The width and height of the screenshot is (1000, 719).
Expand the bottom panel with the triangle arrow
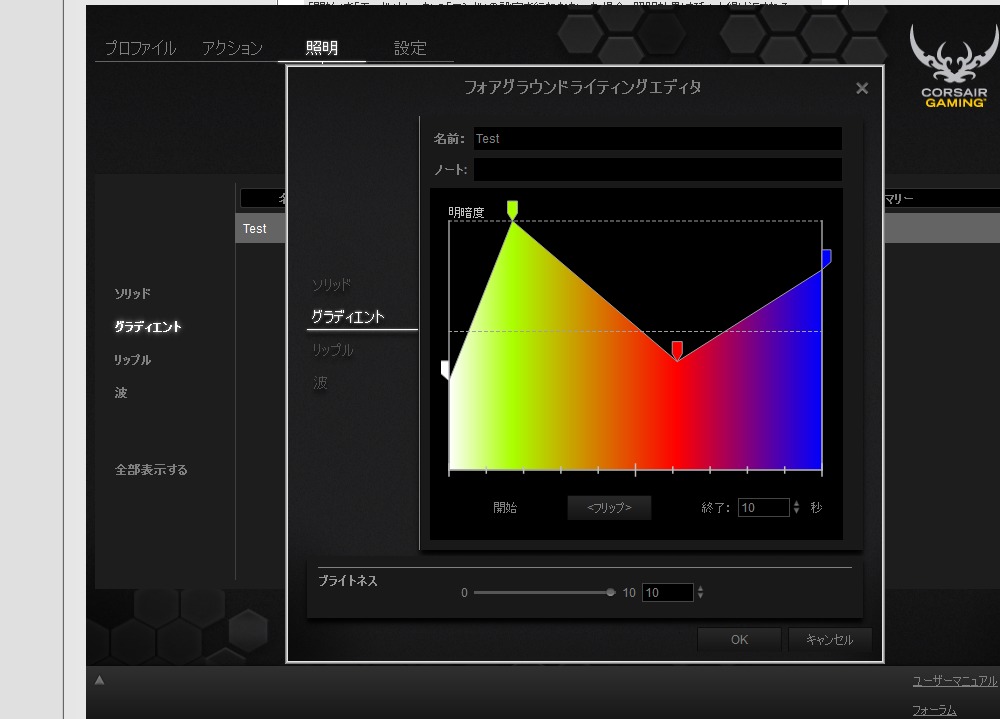pos(99,680)
